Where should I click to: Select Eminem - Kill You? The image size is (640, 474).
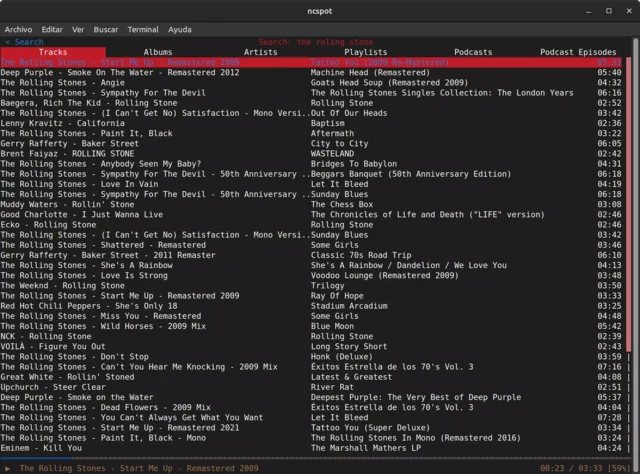click(311, 448)
